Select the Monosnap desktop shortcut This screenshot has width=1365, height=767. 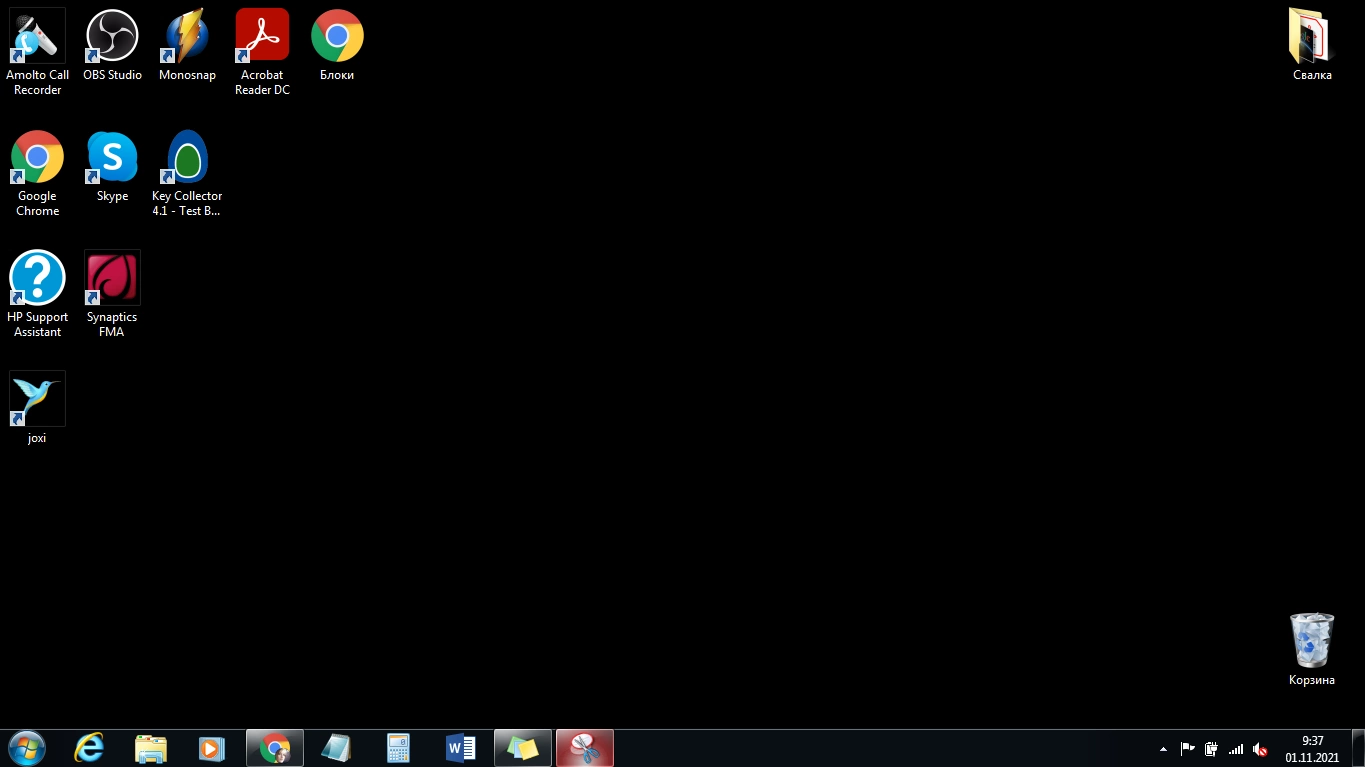[187, 45]
